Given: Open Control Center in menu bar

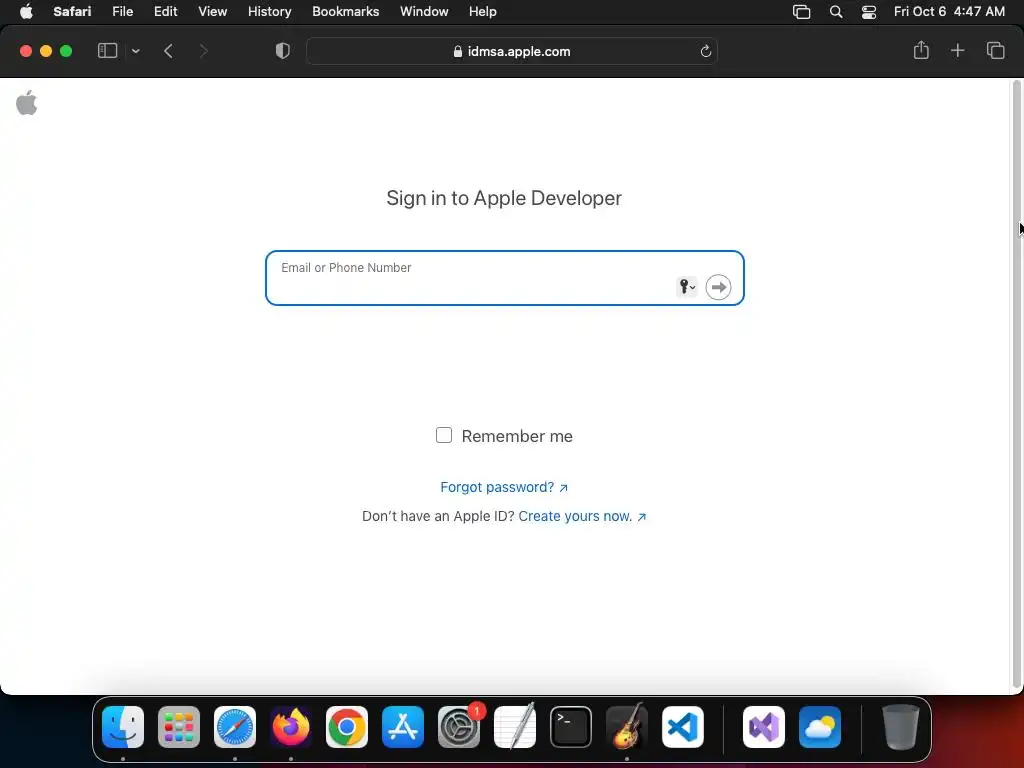Looking at the screenshot, I should point(869,12).
